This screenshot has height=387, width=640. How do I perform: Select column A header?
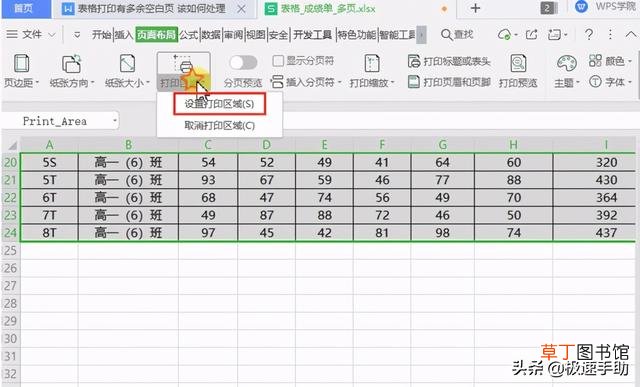pos(49,145)
